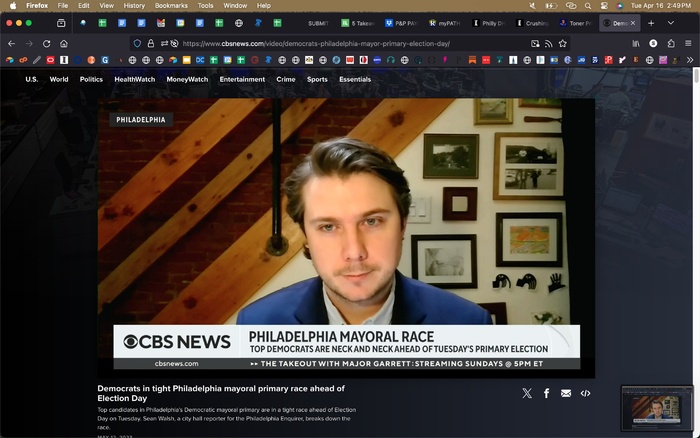Image resolution: width=700 pixels, height=438 pixels.
Task: Click the date and time in menu bar
Action: point(661,6)
